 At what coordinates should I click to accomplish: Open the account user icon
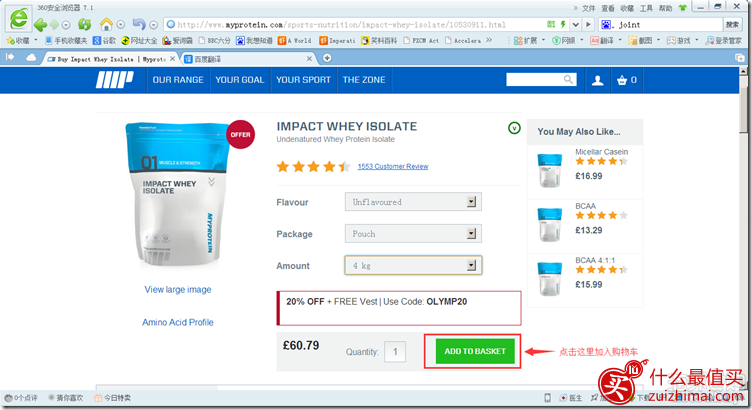[x=598, y=80]
